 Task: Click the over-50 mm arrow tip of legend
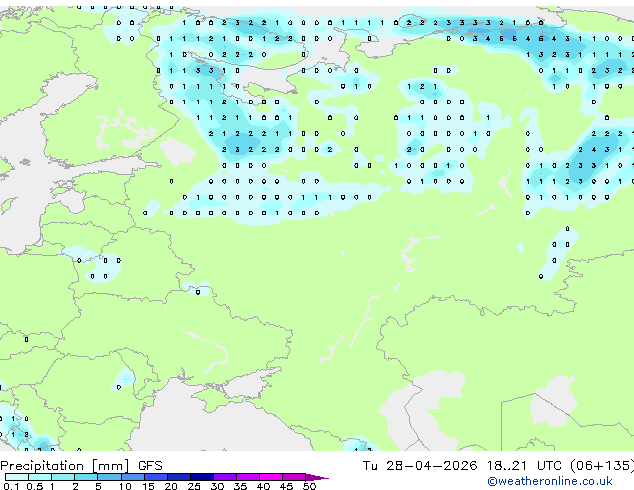317,477
